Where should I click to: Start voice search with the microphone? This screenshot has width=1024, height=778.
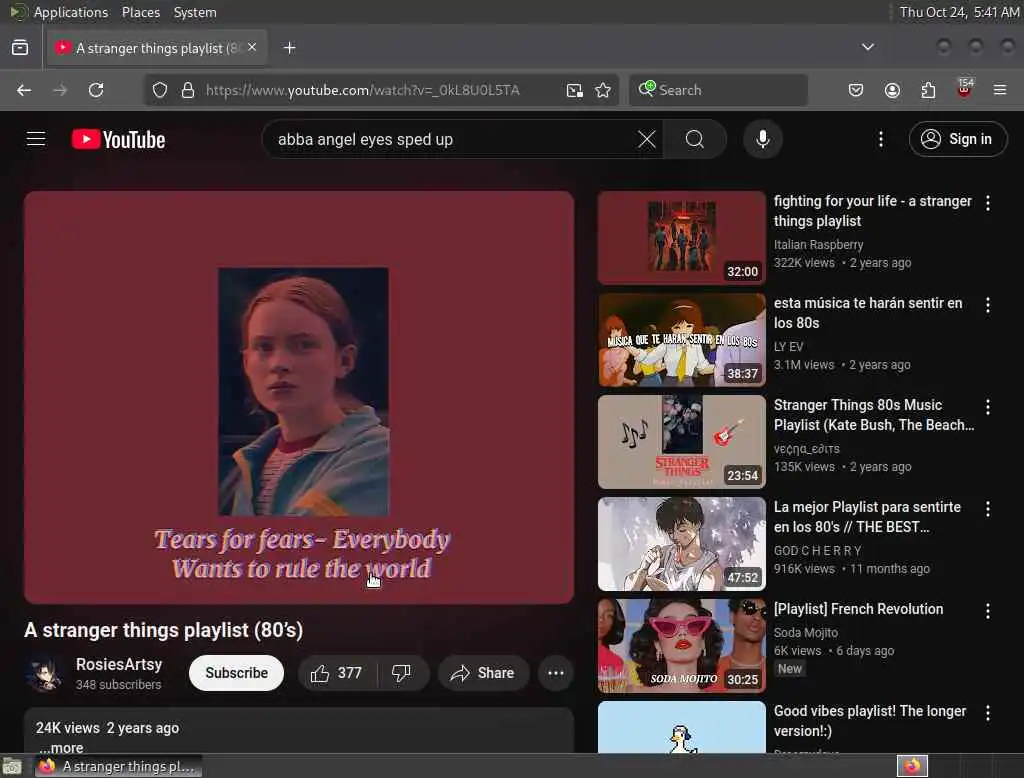point(762,139)
